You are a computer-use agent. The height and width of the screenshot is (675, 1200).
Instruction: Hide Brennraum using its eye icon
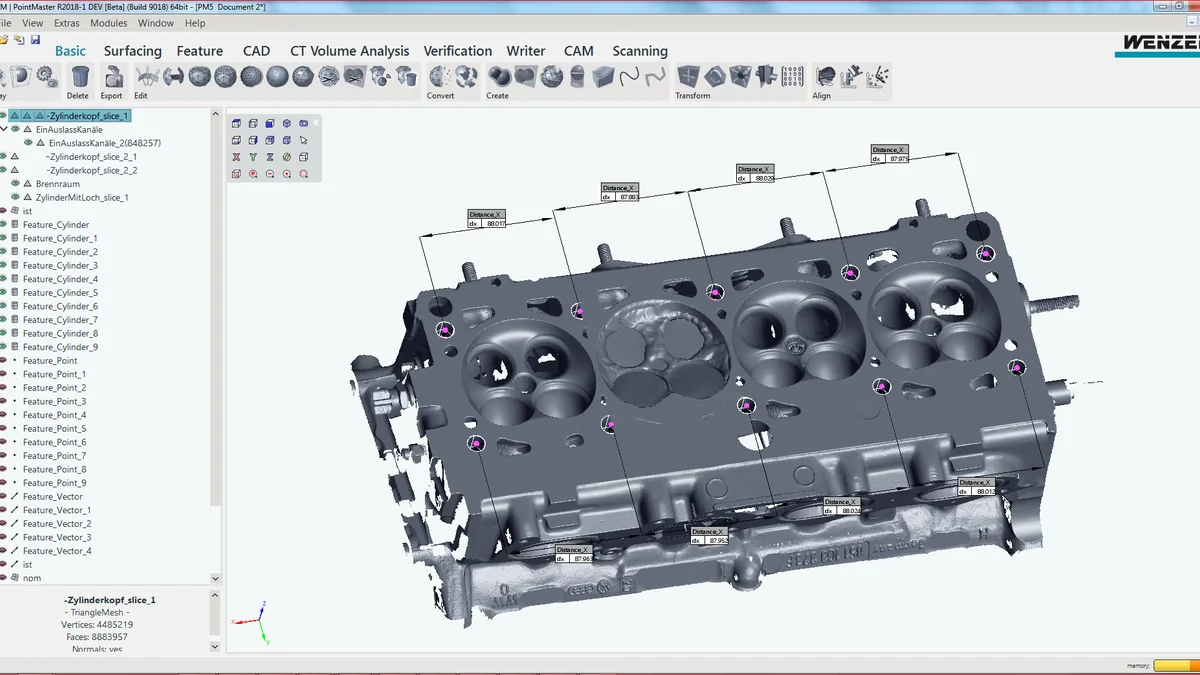(x=15, y=184)
